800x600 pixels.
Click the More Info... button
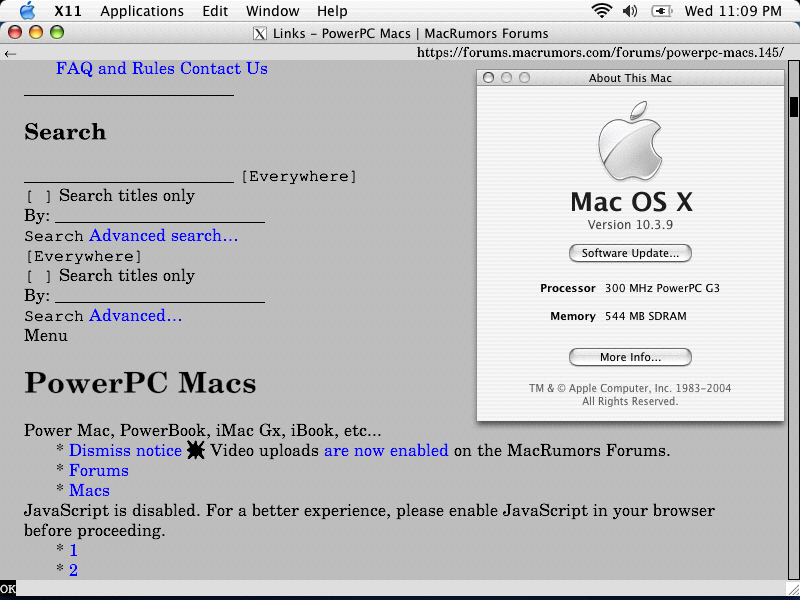click(x=630, y=357)
